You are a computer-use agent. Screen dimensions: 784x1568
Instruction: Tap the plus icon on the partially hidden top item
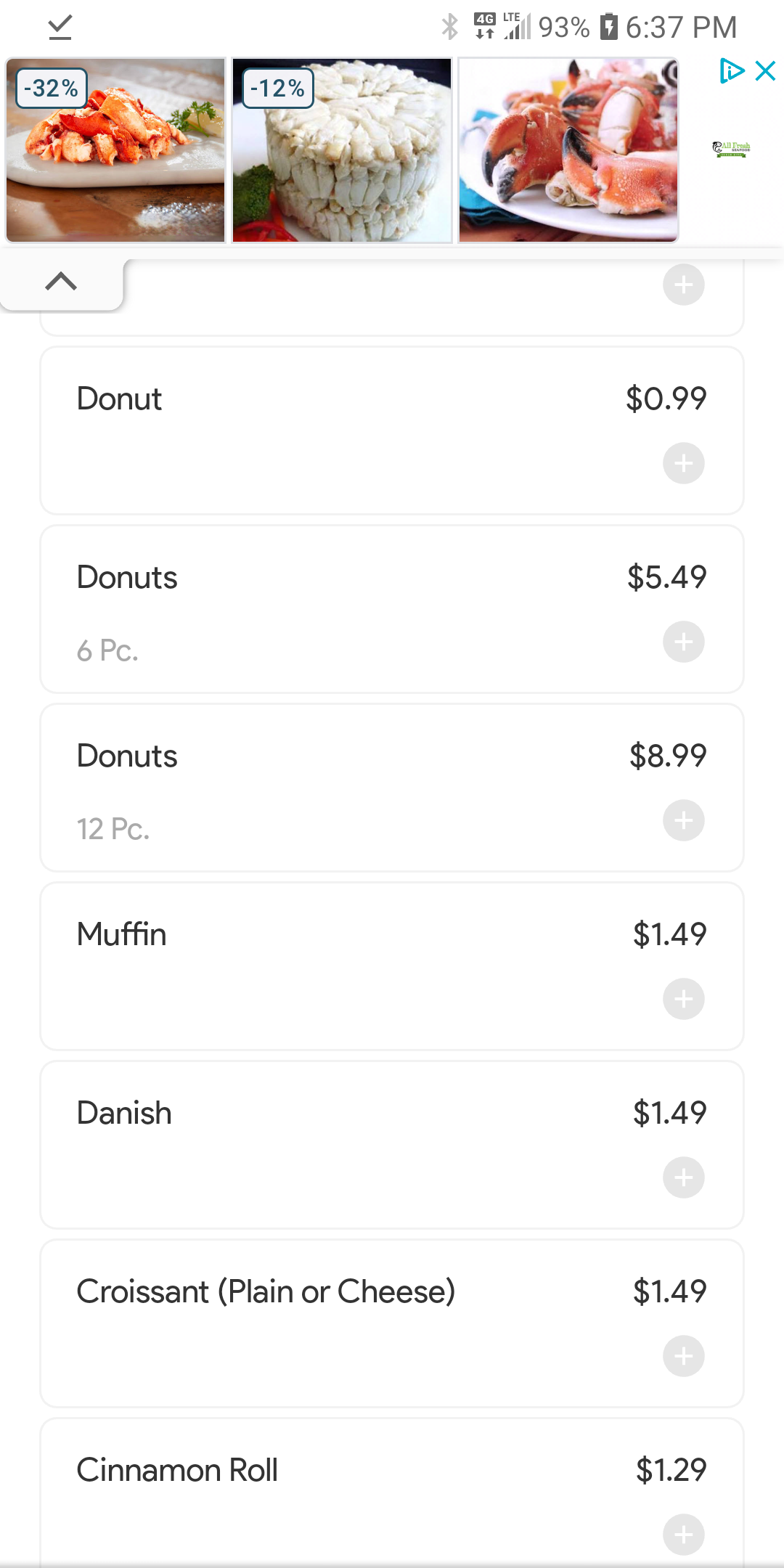pyautogui.click(x=683, y=285)
